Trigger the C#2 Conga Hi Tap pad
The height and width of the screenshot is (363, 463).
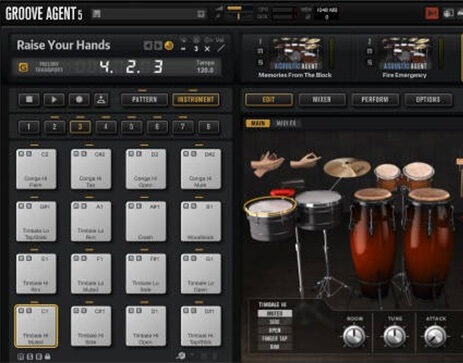pyautogui.click(x=91, y=169)
